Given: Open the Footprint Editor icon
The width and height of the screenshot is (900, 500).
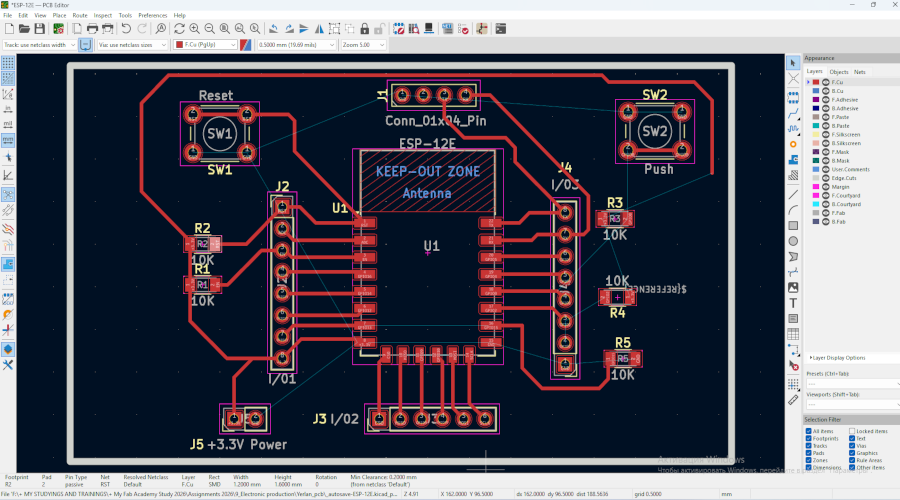Looking at the screenshot, I should [x=398, y=29].
